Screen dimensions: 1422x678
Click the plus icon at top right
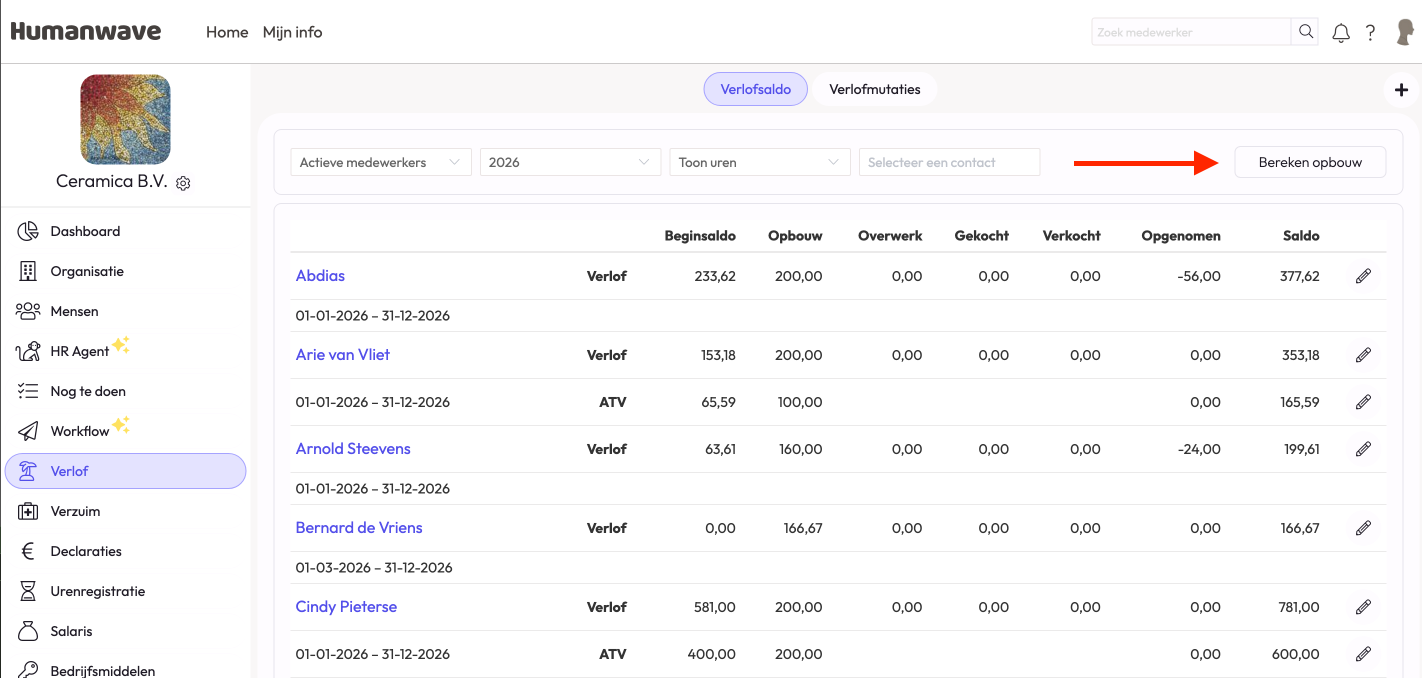point(1401,90)
